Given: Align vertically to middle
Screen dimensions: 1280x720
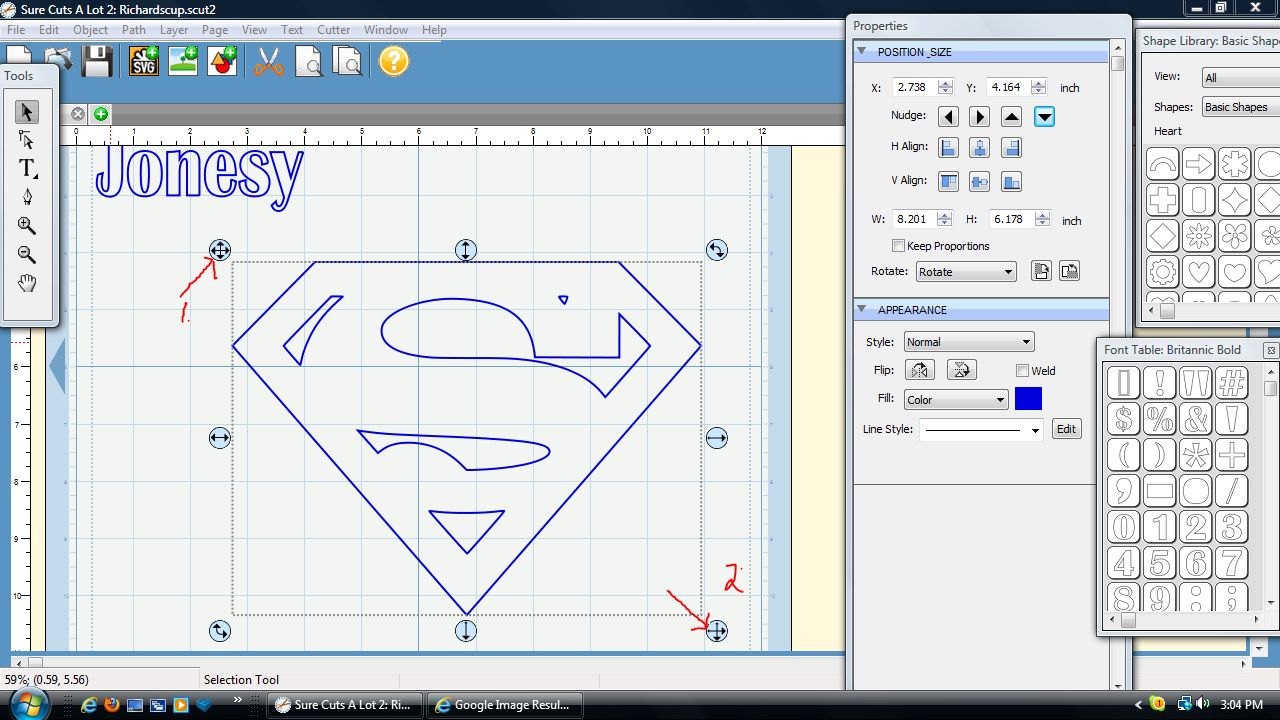Looking at the screenshot, I should click(980, 182).
